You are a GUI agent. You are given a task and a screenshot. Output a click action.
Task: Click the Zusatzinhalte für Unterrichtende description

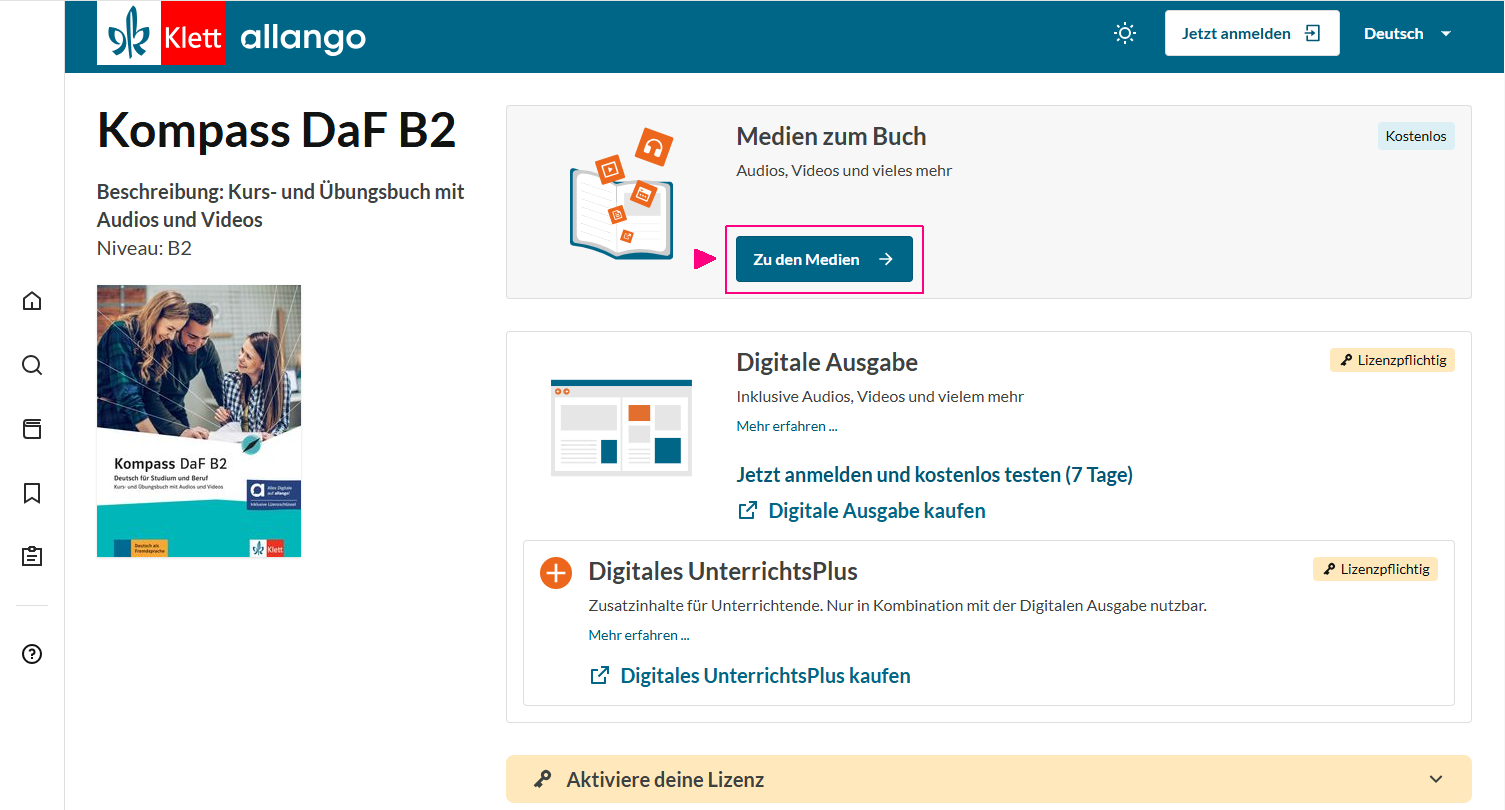[898, 606]
